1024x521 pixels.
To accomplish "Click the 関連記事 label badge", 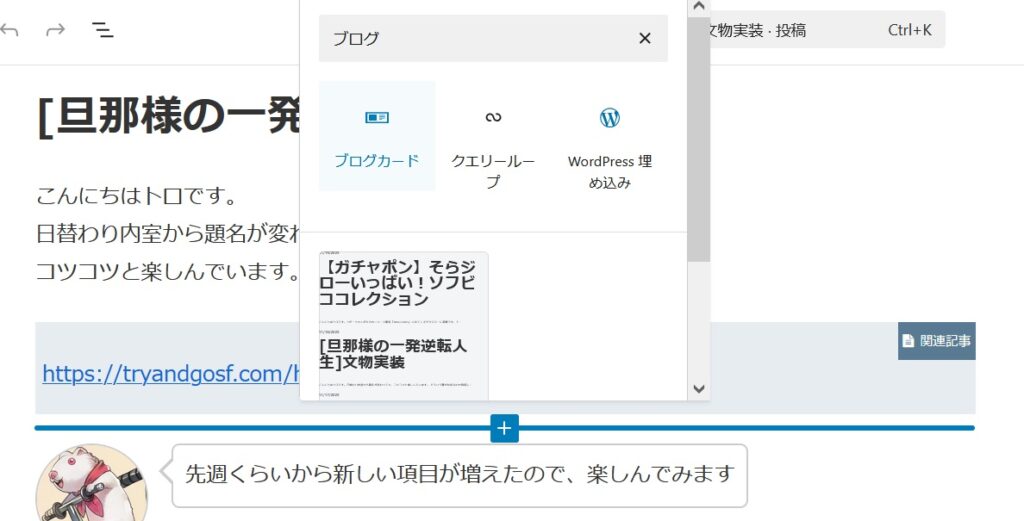I will 936,341.
